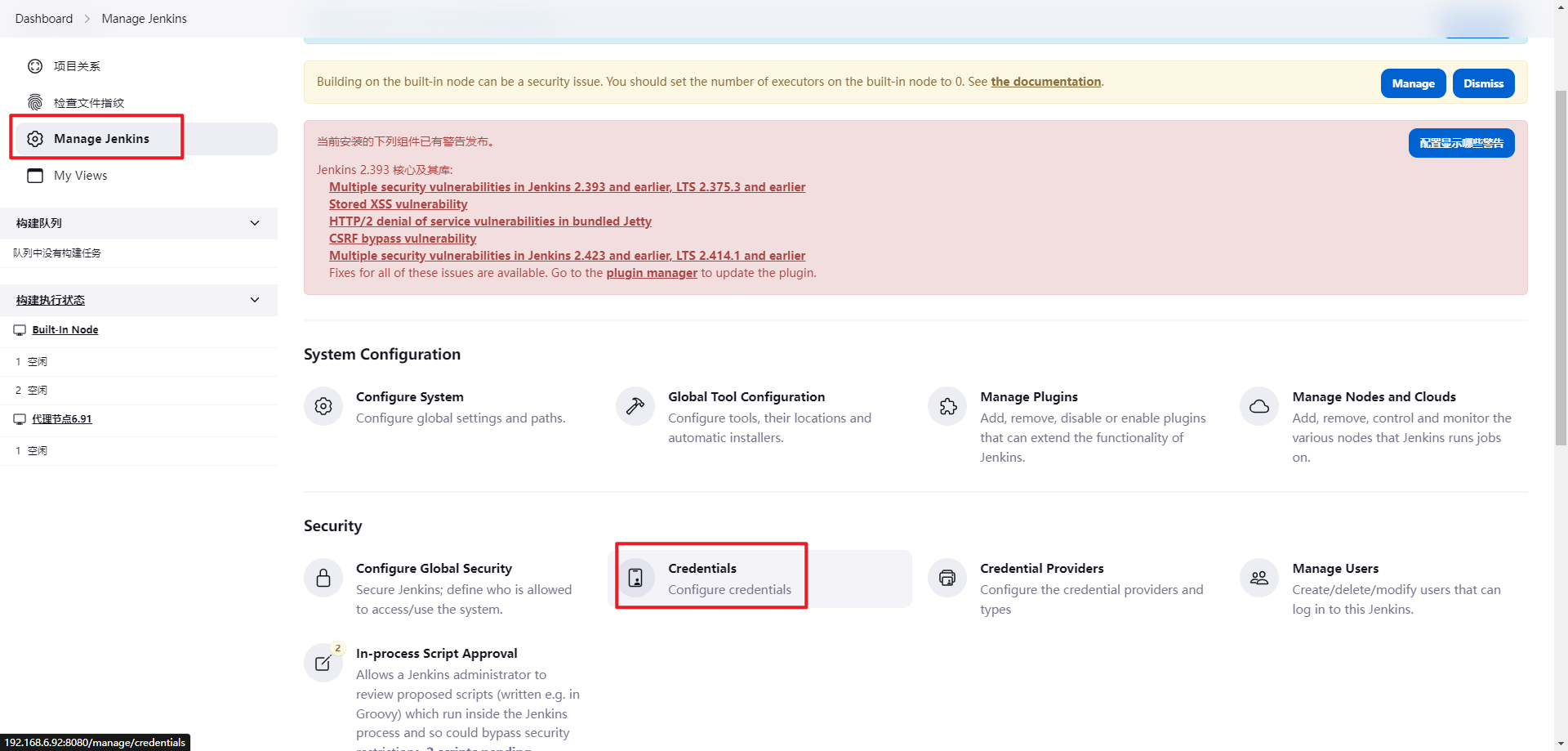1568x751 pixels.
Task: Collapse the 构建执行状态 panel
Action: pyautogui.click(x=255, y=300)
